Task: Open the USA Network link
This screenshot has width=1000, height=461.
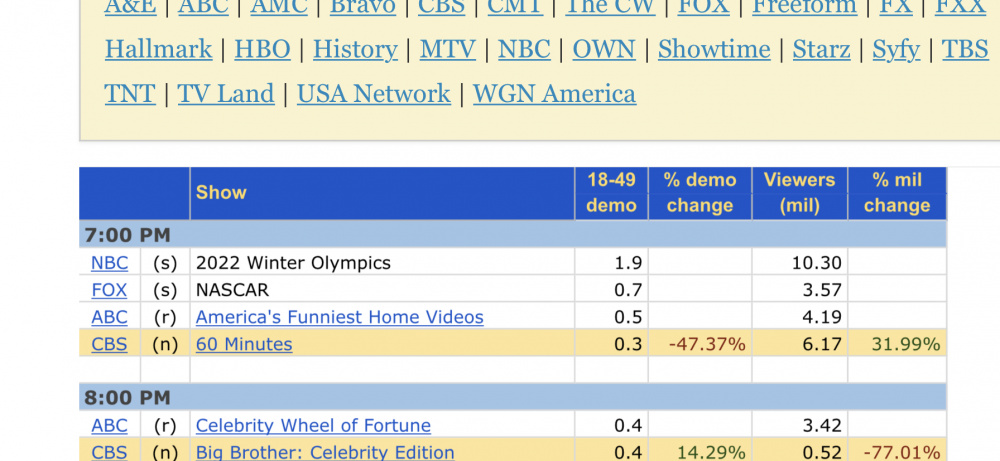Action: [x=374, y=94]
